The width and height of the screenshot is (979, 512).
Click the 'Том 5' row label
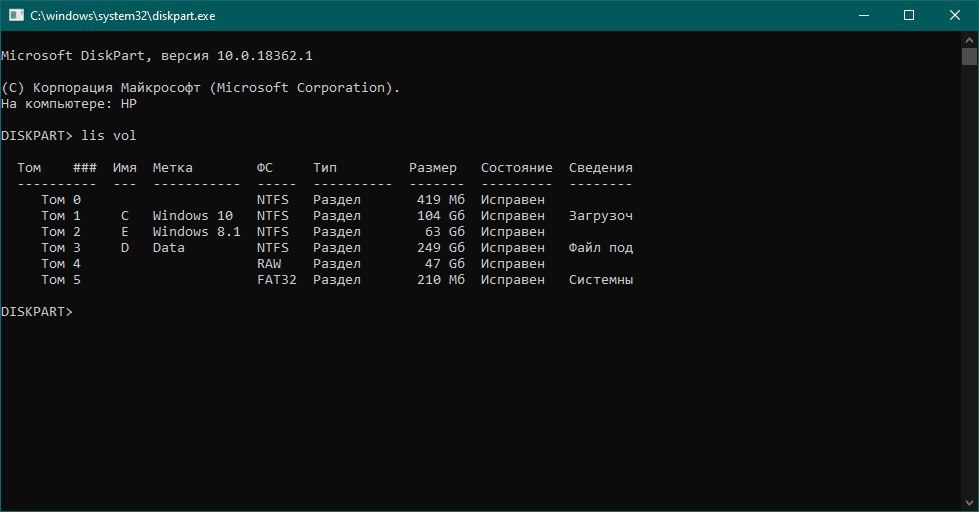(x=61, y=280)
